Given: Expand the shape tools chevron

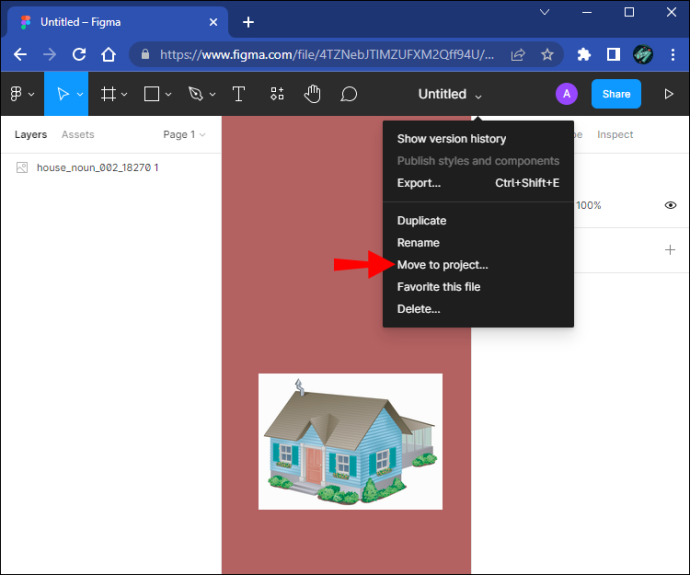Looking at the screenshot, I should click(x=168, y=94).
